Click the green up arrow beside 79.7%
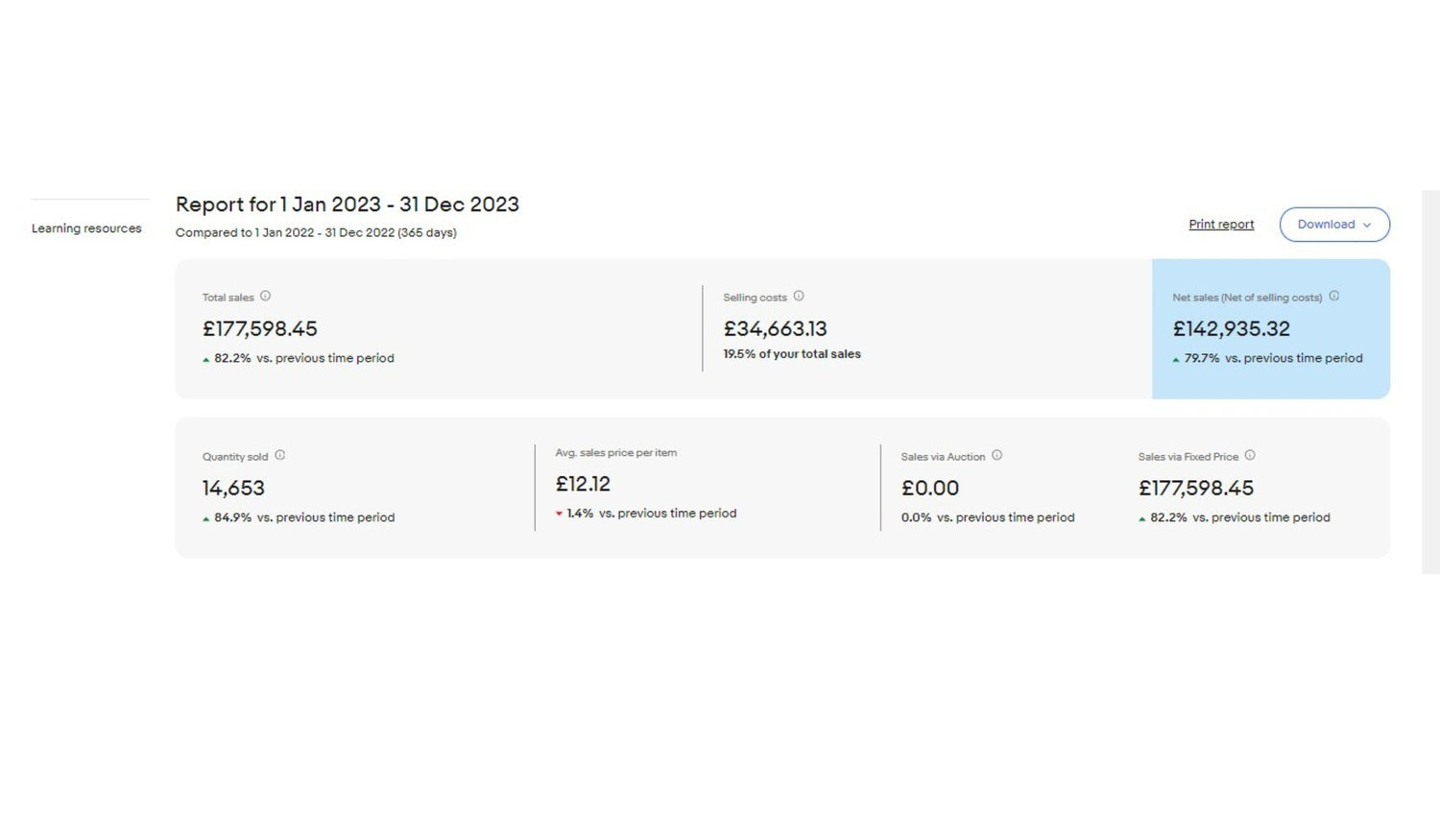Screen dimensions: 1440x840 [x=1176, y=360]
